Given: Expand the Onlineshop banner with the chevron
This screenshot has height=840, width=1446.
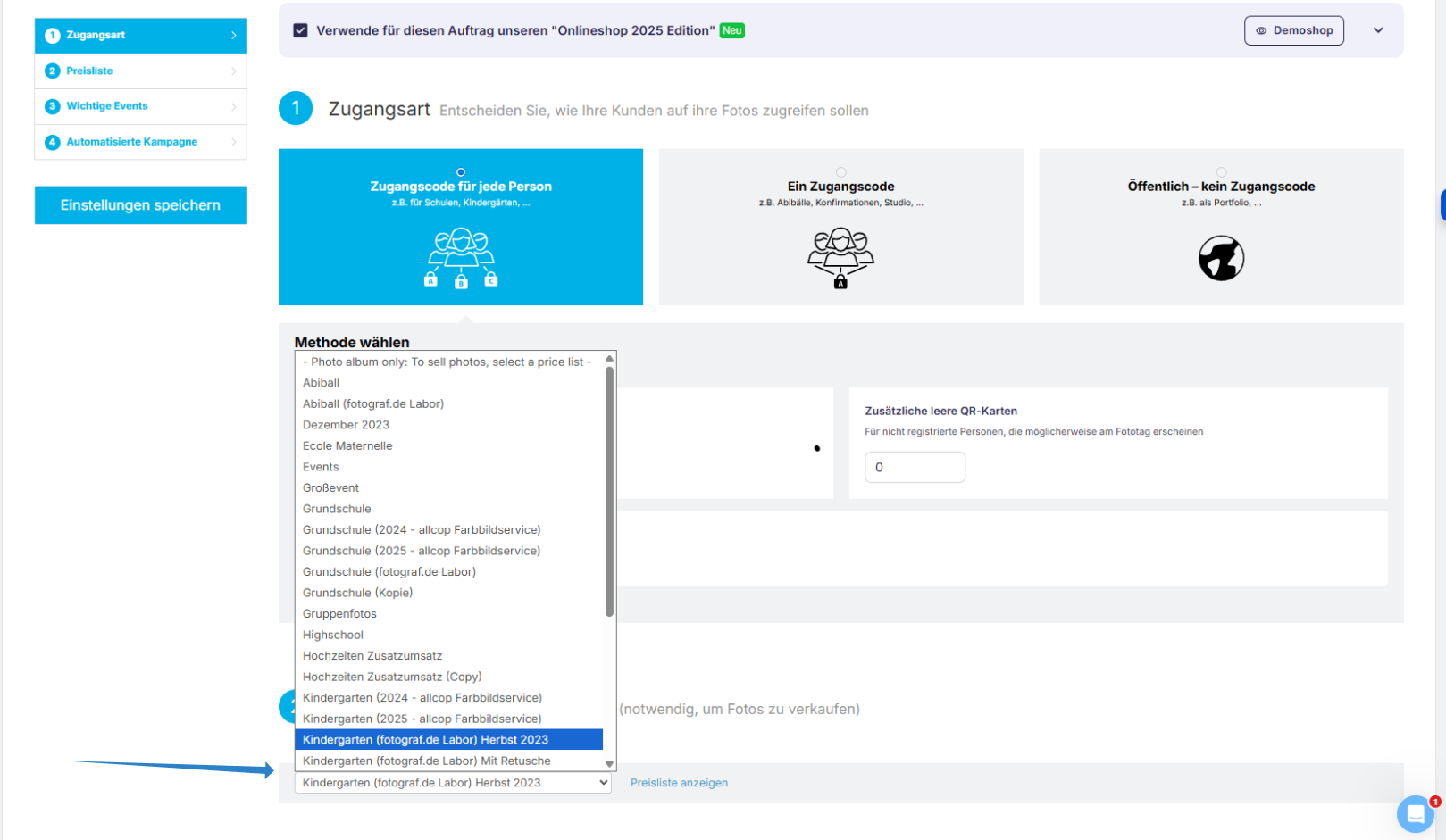Looking at the screenshot, I should coord(1378,30).
